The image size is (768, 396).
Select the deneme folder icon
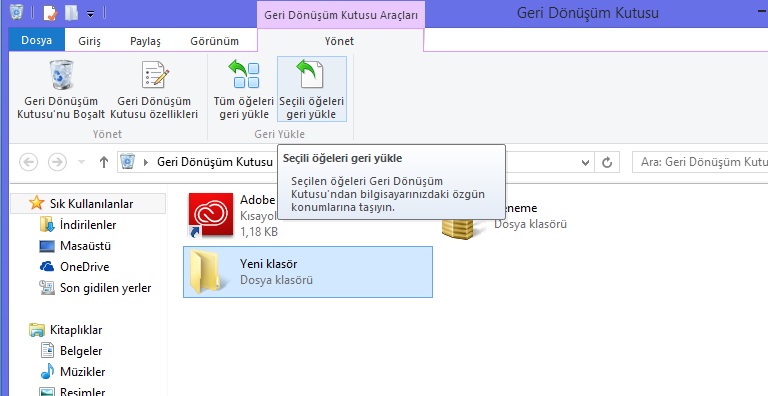point(458,228)
